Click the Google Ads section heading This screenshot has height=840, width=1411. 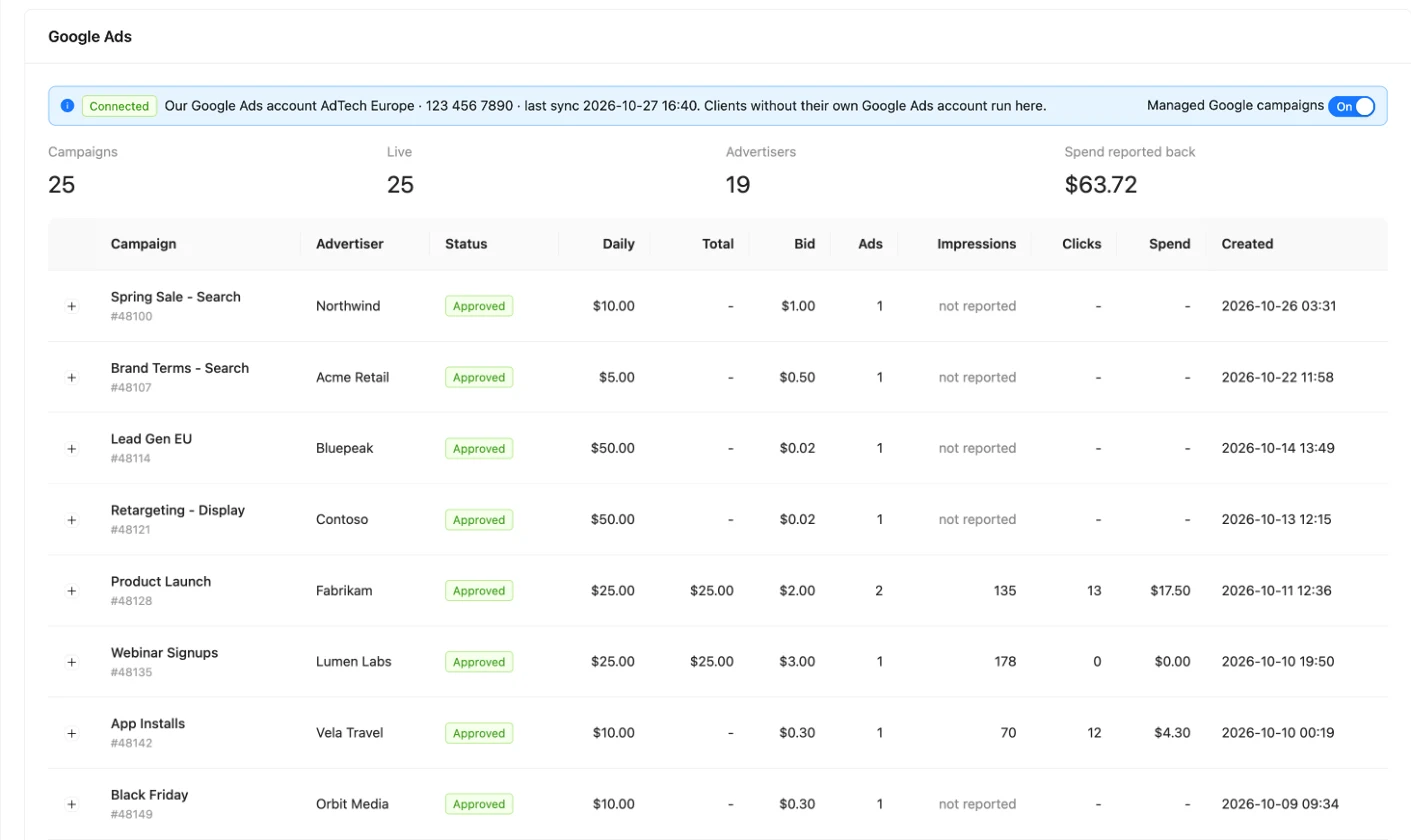[x=90, y=37]
